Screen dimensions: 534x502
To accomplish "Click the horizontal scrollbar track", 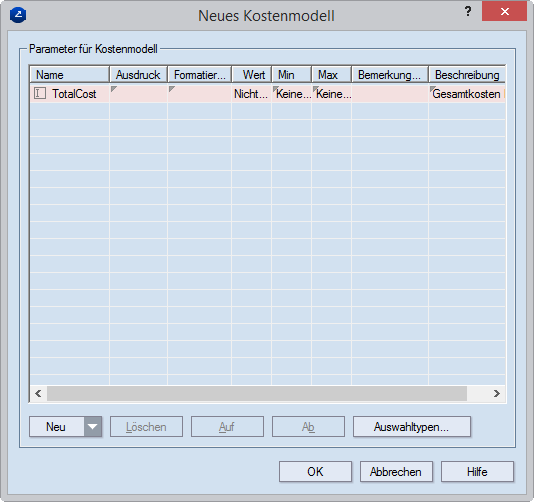I will [257, 394].
